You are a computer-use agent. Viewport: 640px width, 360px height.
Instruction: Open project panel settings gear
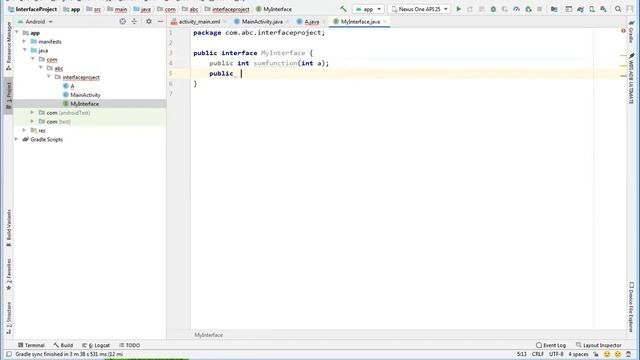[x=149, y=21]
